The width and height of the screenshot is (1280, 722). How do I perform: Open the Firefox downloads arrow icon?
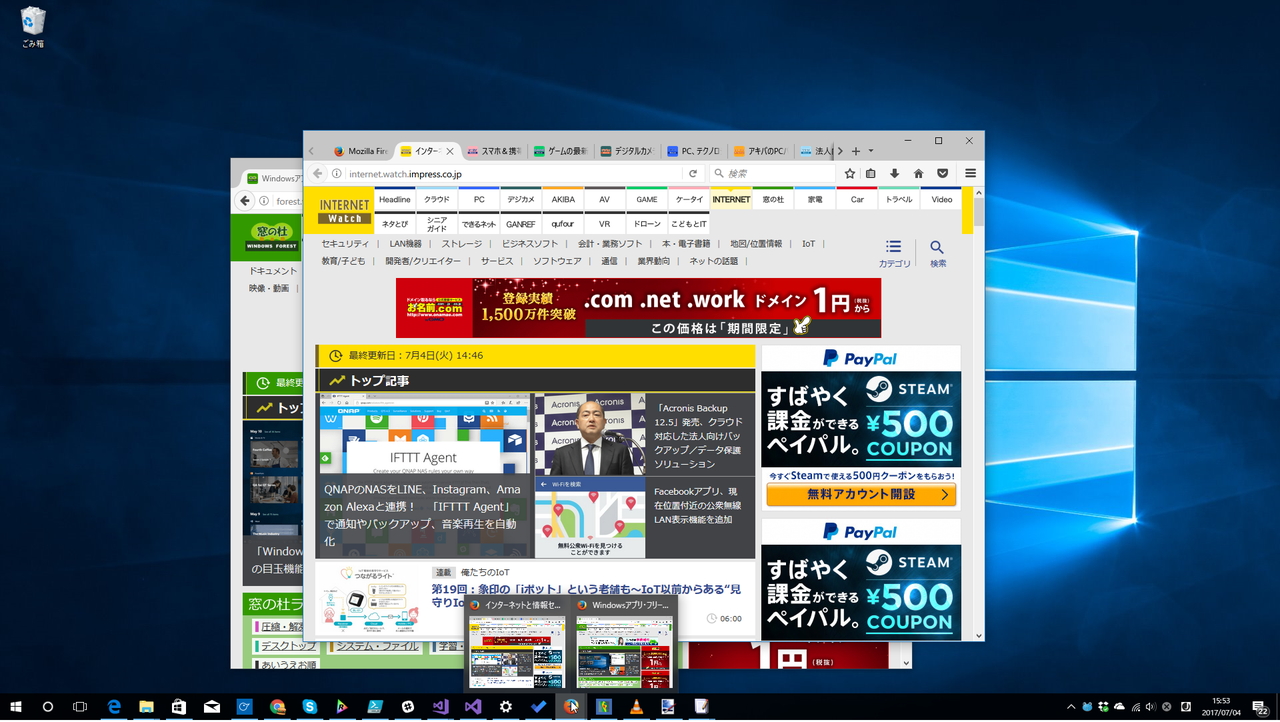(895, 173)
